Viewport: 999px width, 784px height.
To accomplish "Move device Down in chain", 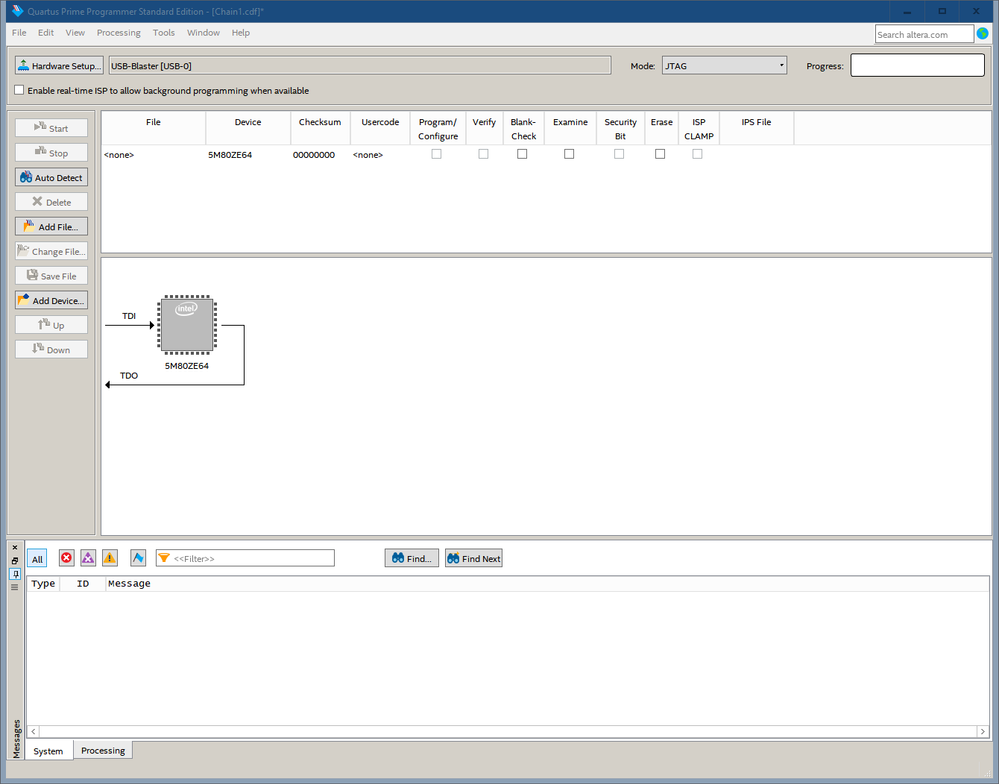I will (x=52, y=350).
